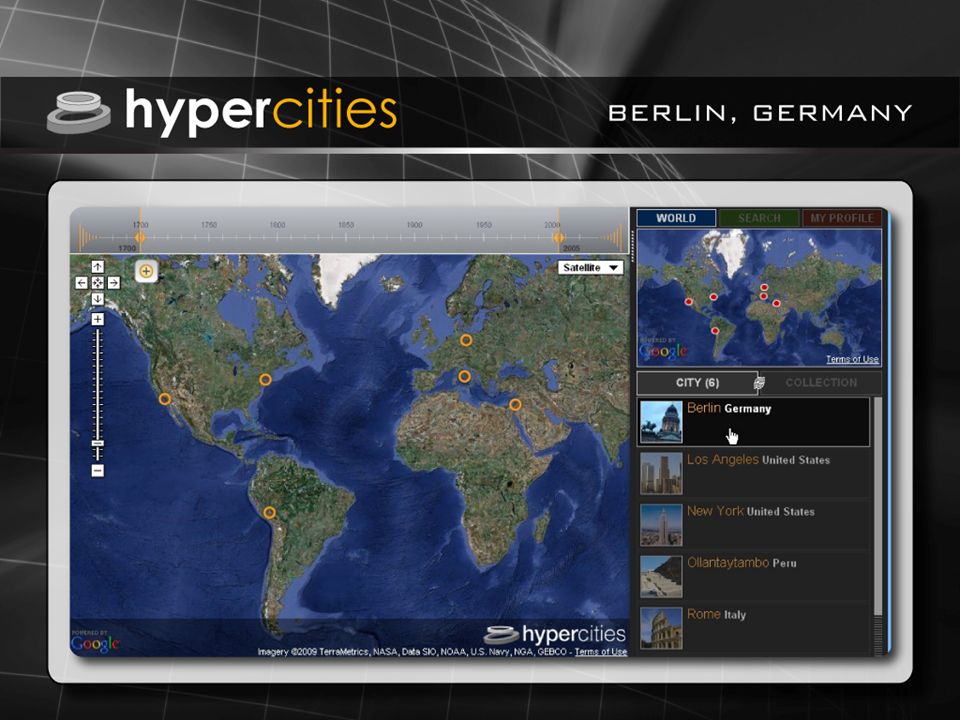Click the Berlin thumbnail image
The image size is (960, 720).
[x=661, y=422]
